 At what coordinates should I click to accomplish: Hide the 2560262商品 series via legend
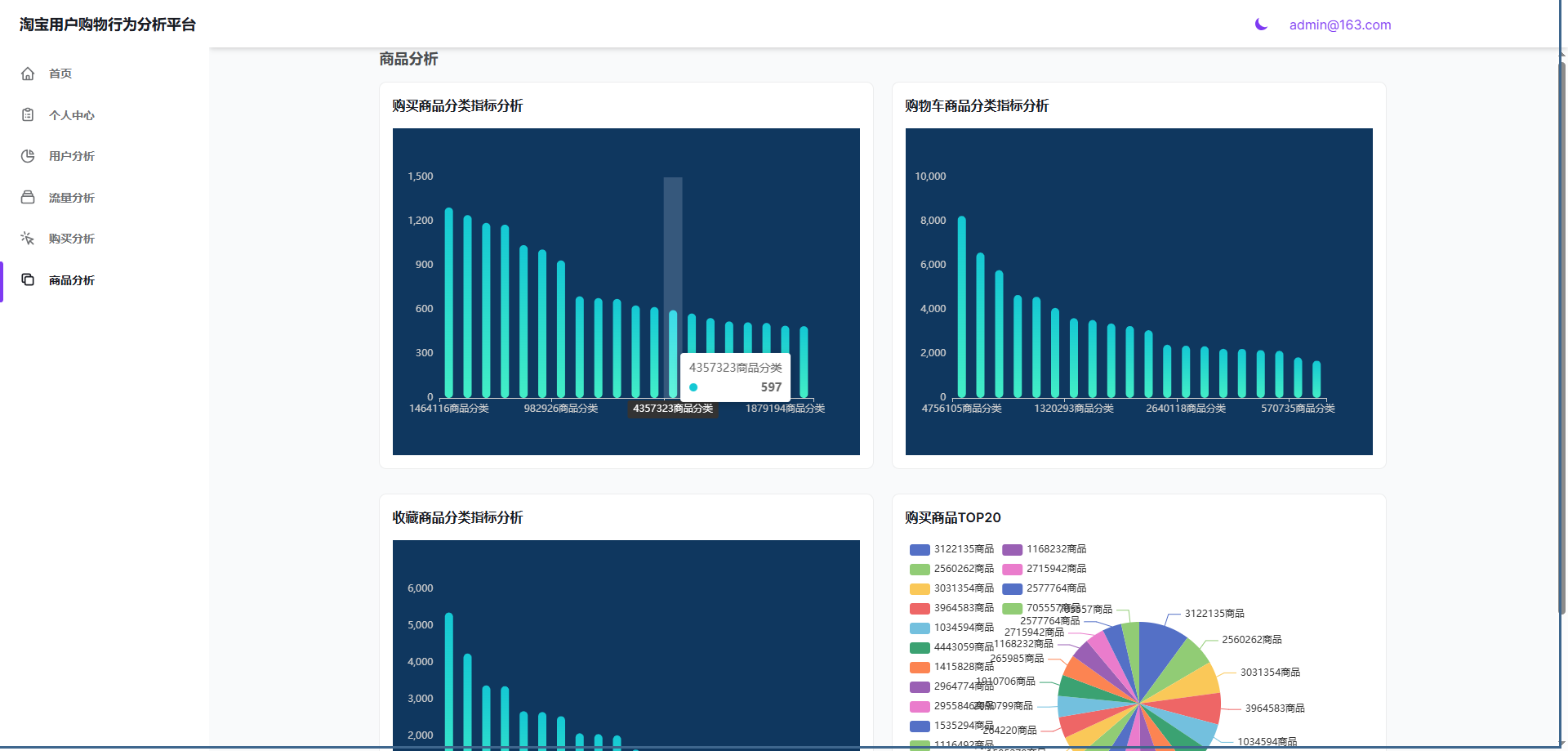[952, 569]
